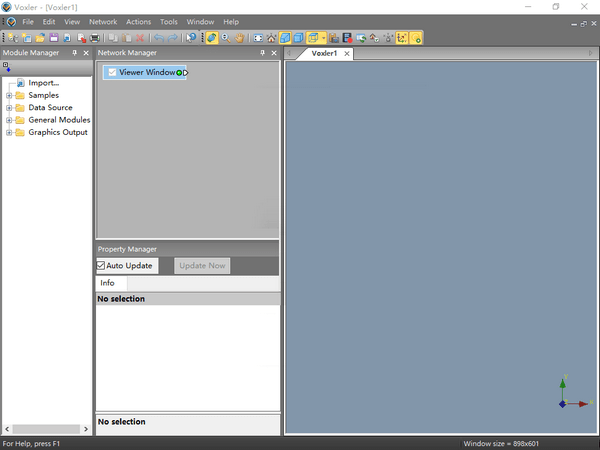Click the Open file folder icon

pos(40,38)
